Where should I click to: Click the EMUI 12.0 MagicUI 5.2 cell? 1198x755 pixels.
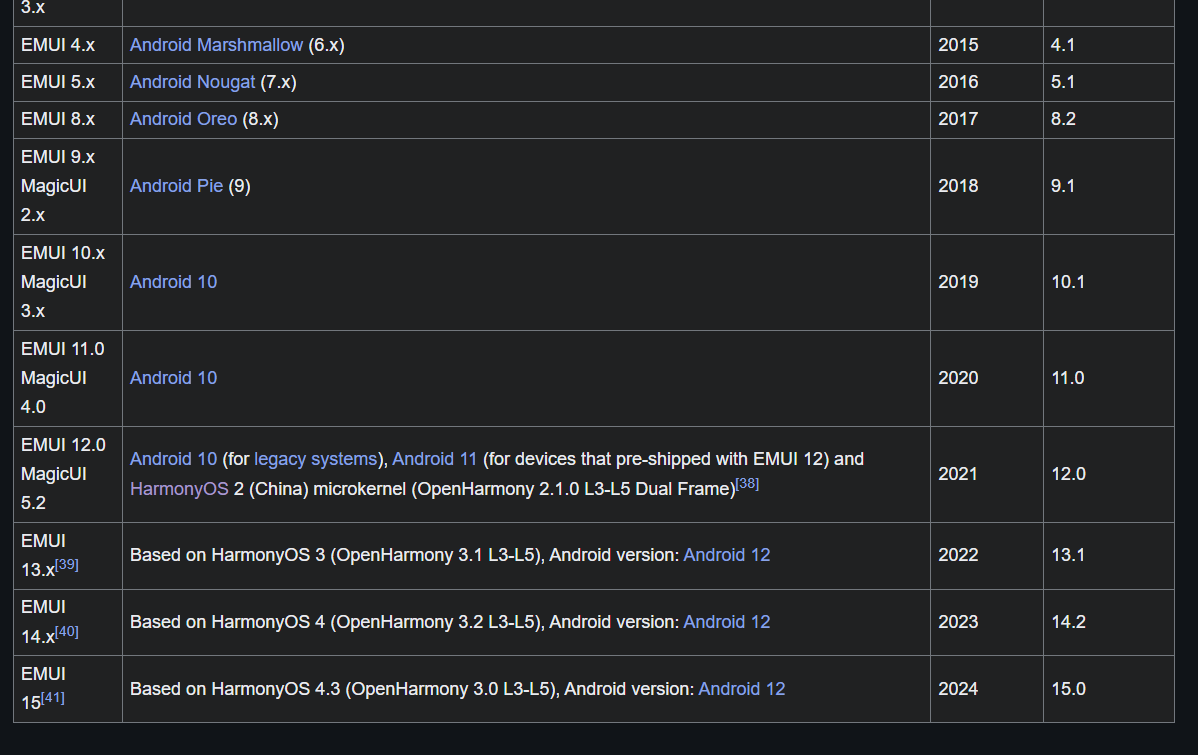coord(68,475)
